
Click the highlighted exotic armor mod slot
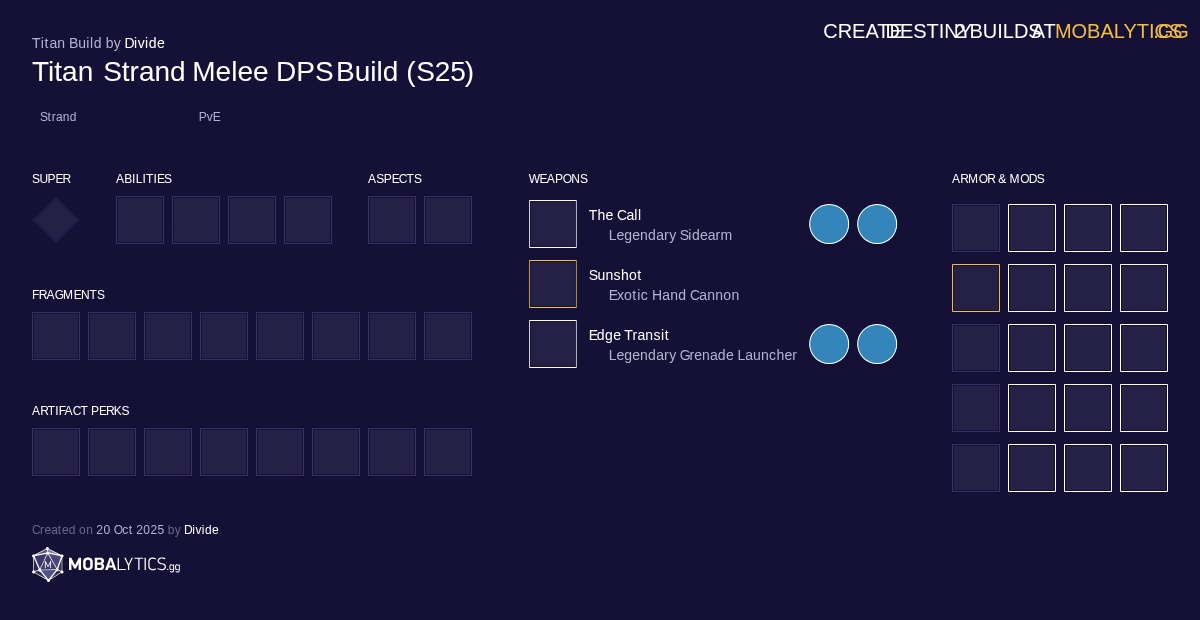click(976, 288)
